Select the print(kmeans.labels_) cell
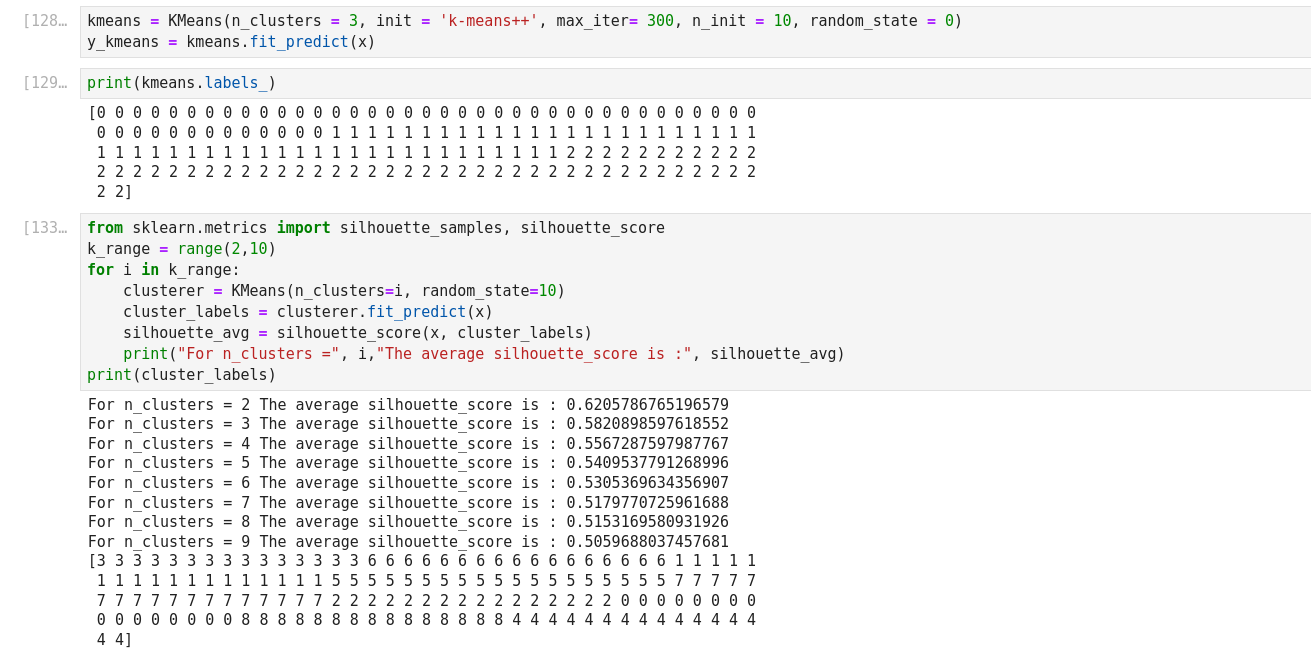 [x=181, y=83]
